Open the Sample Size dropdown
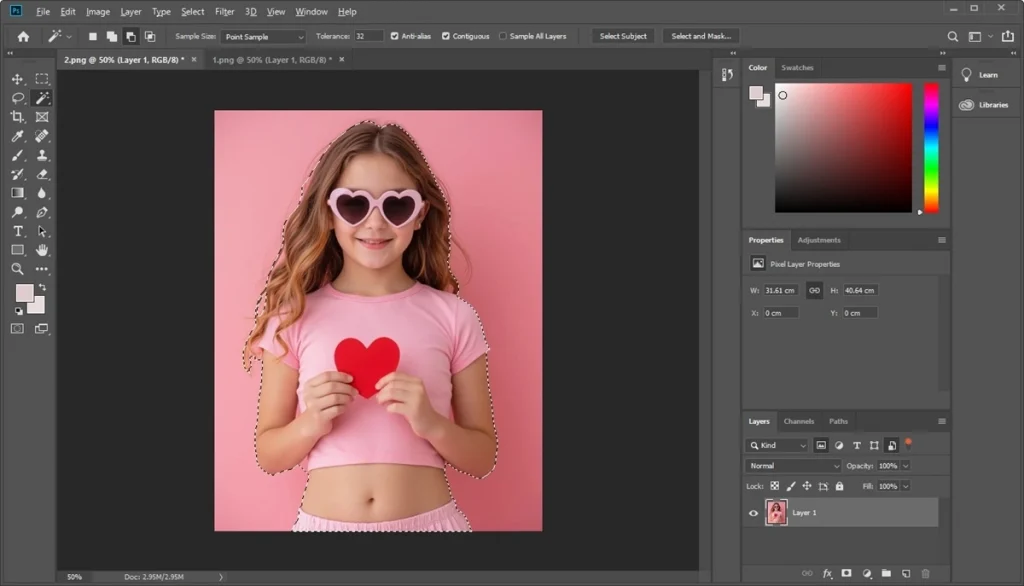The image size is (1024, 586). click(263, 37)
